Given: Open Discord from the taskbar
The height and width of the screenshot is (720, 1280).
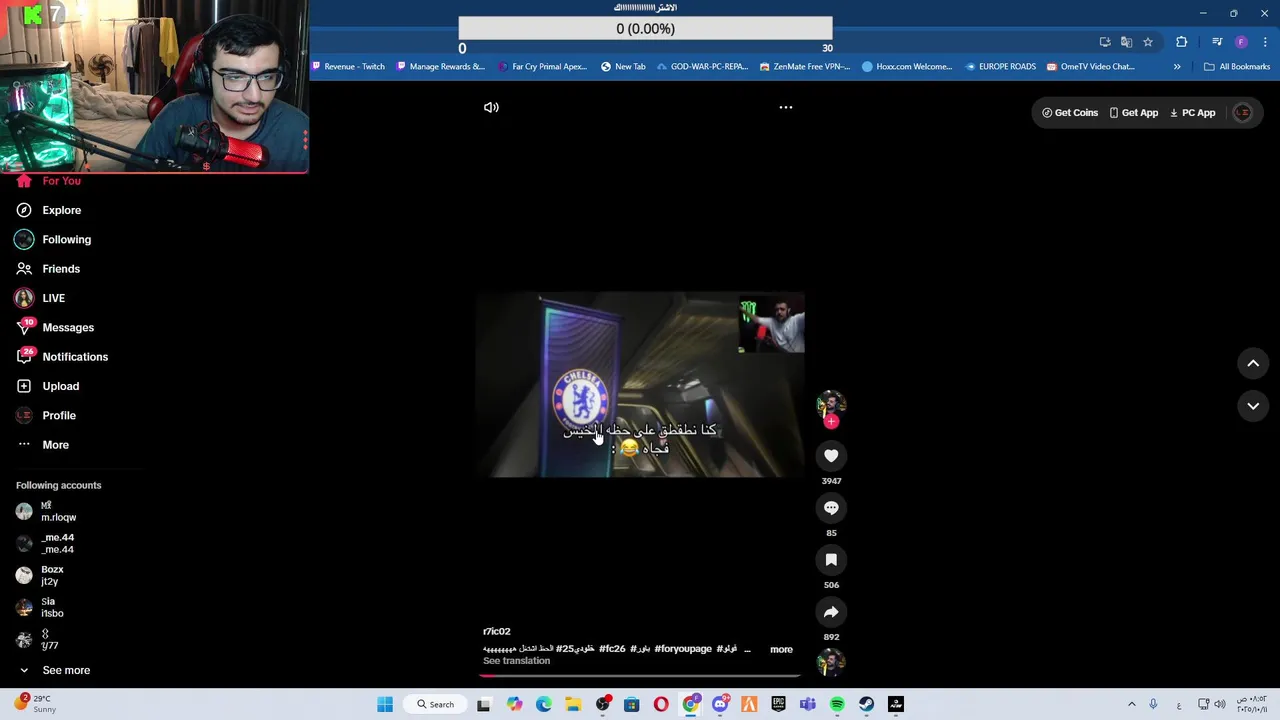Looking at the screenshot, I should 720,704.
